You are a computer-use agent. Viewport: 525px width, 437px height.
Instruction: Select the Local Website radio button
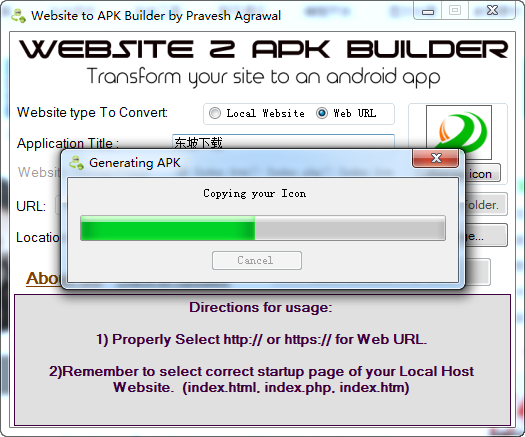click(x=215, y=113)
